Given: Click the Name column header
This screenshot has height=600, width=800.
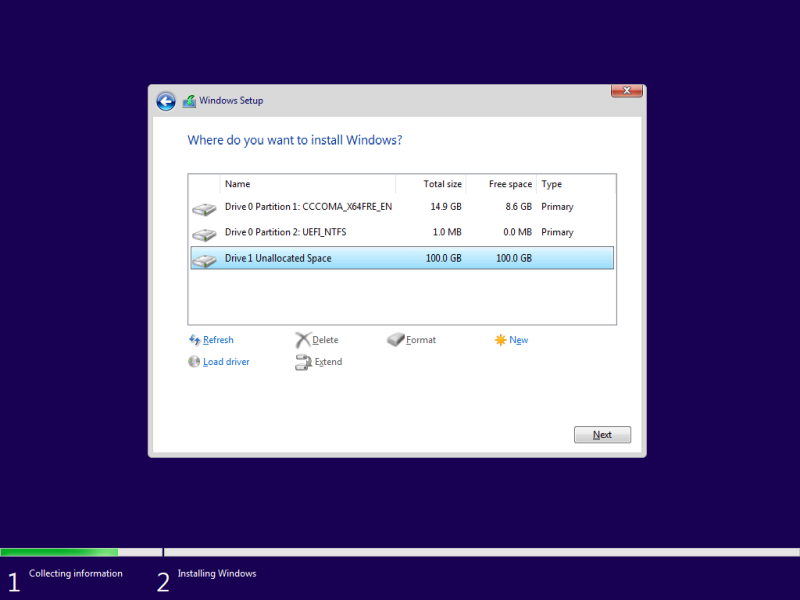Looking at the screenshot, I should (x=236, y=183).
